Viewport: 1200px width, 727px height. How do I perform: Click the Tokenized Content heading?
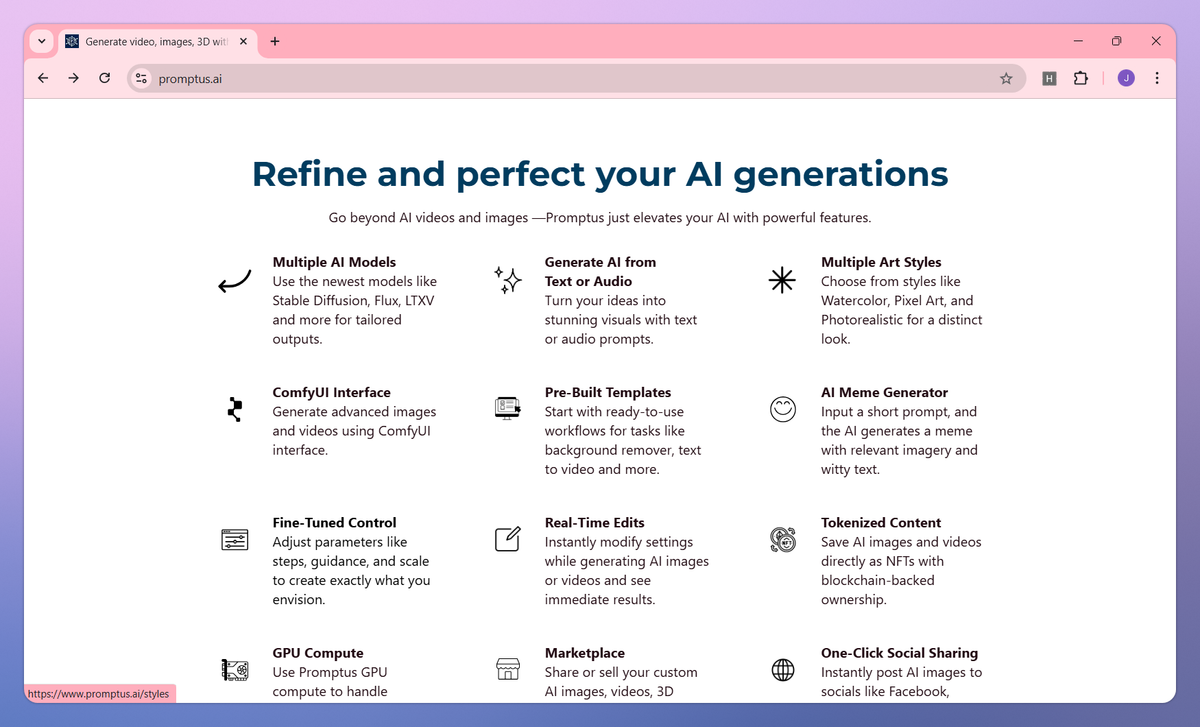[x=881, y=522]
